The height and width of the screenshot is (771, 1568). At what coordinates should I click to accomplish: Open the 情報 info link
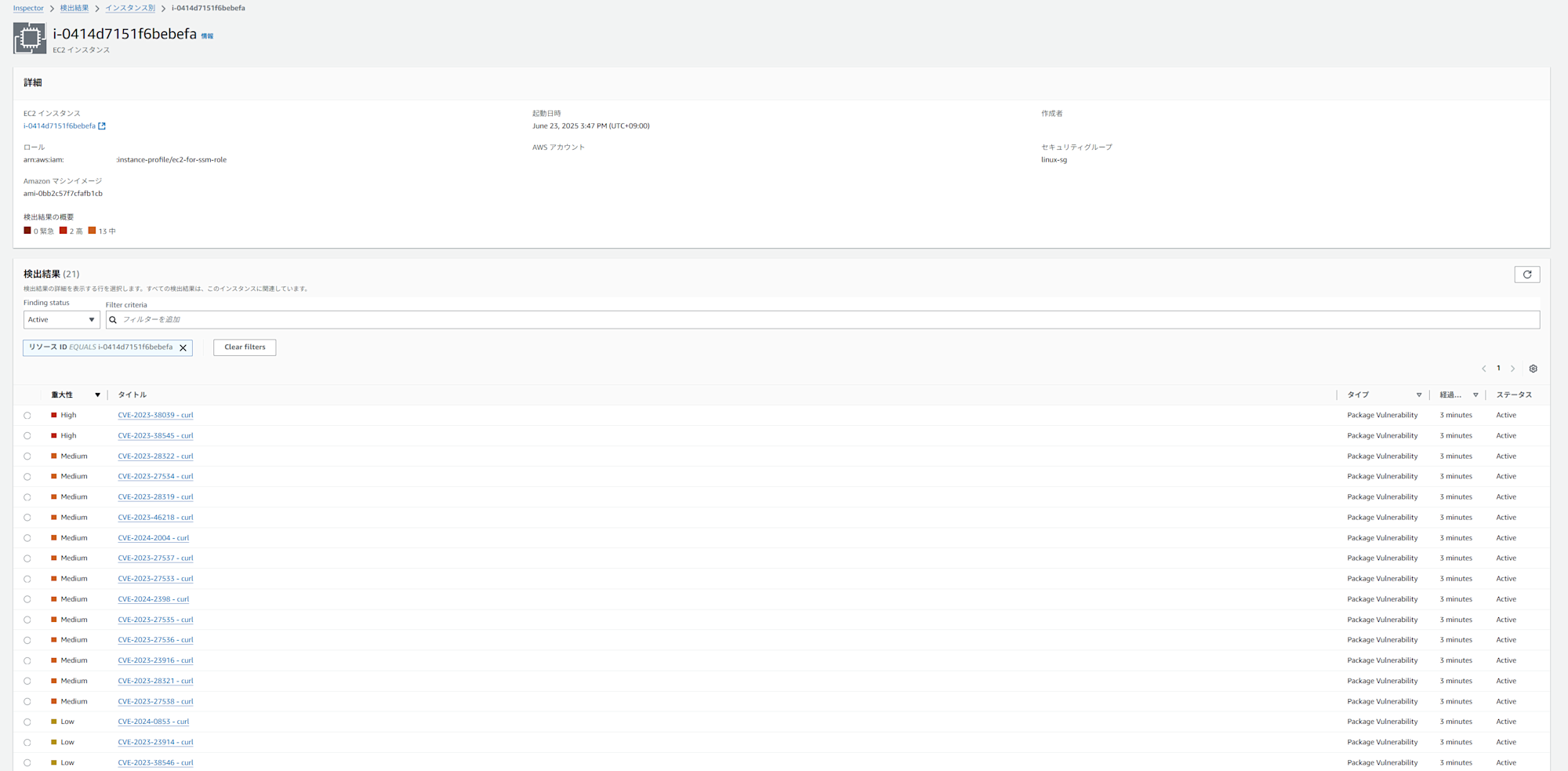(207, 36)
